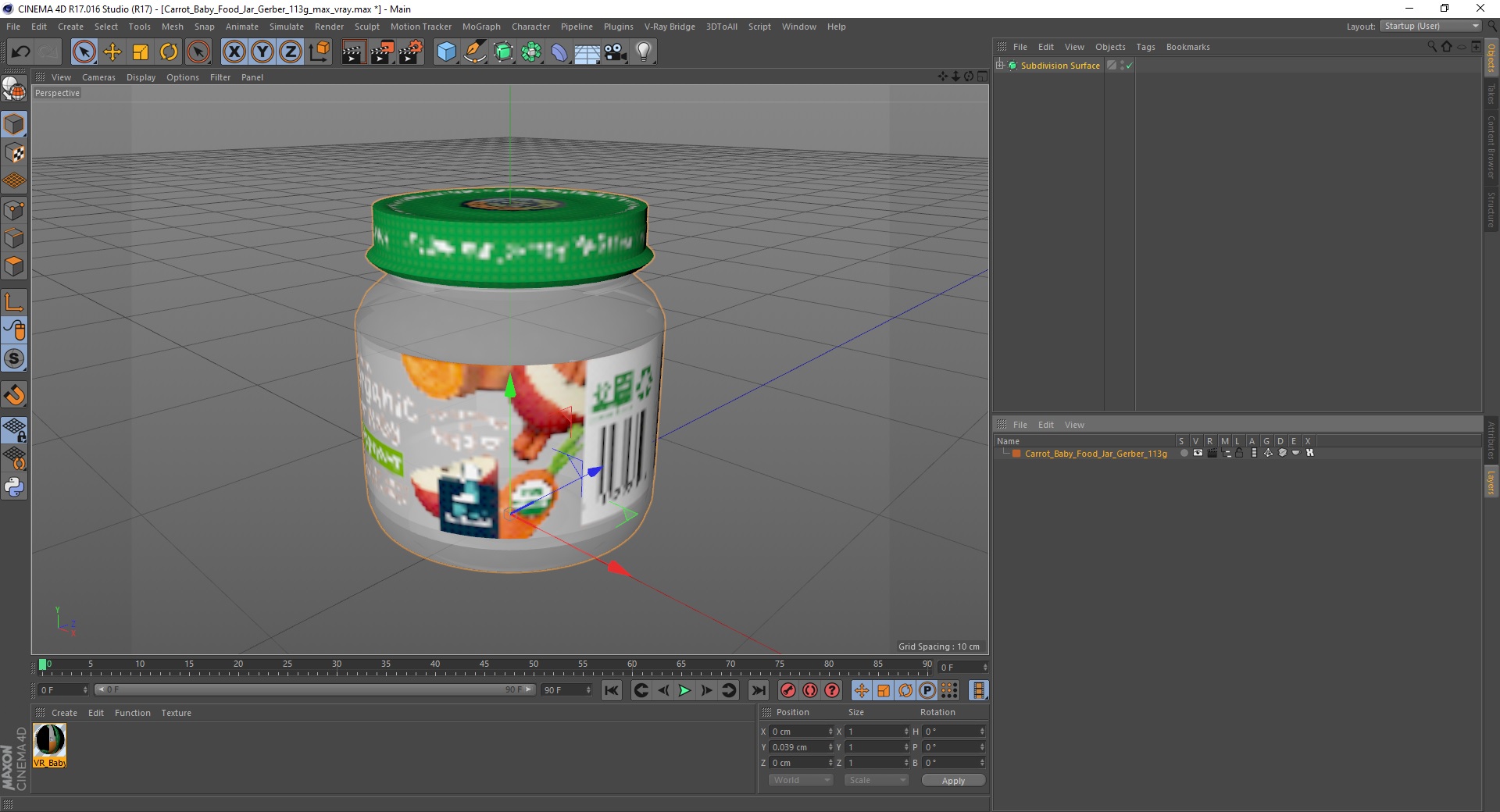Open the Deformer (bend) icon
Viewport: 1500px width, 812px height.
(559, 52)
